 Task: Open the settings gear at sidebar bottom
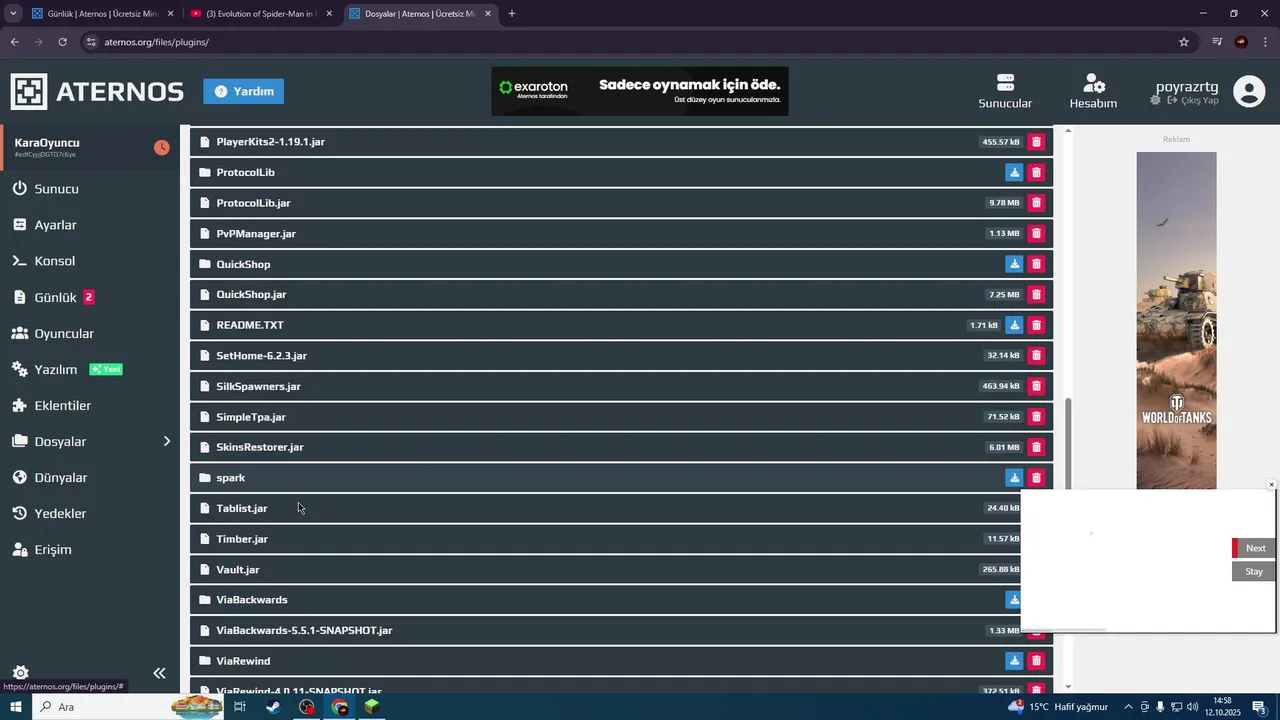pos(20,673)
